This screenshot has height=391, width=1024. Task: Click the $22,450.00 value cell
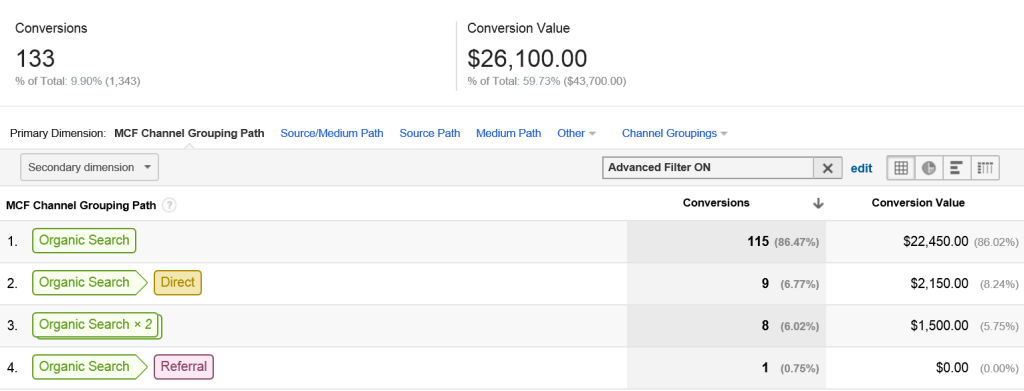tap(936, 242)
